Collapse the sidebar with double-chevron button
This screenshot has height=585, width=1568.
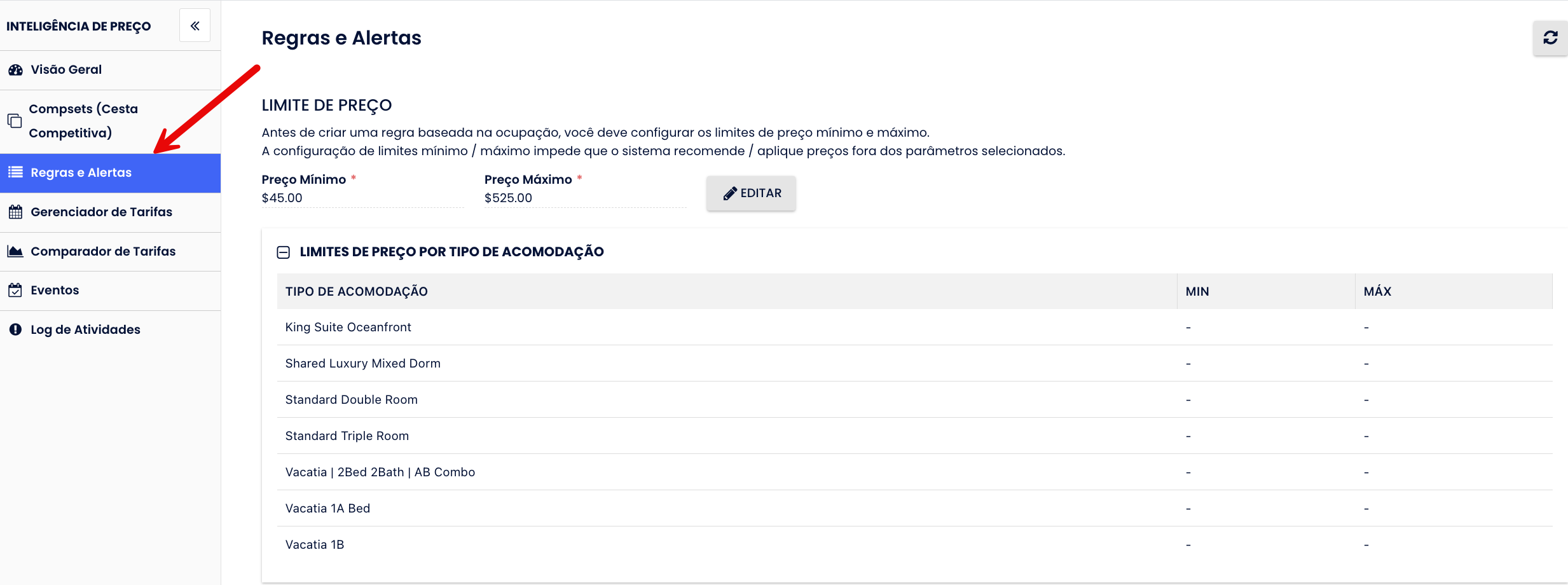[195, 26]
